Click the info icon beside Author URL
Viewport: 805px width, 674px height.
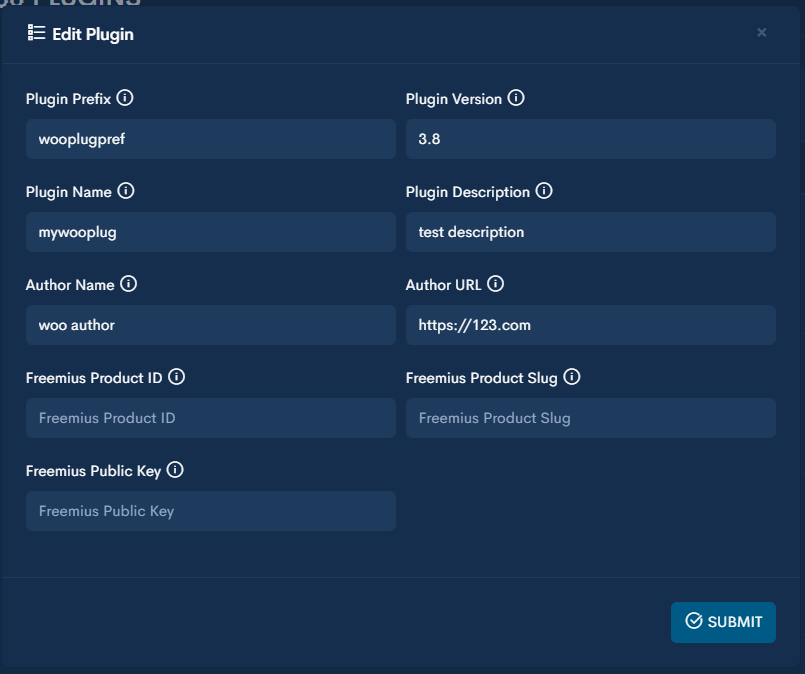(x=495, y=284)
